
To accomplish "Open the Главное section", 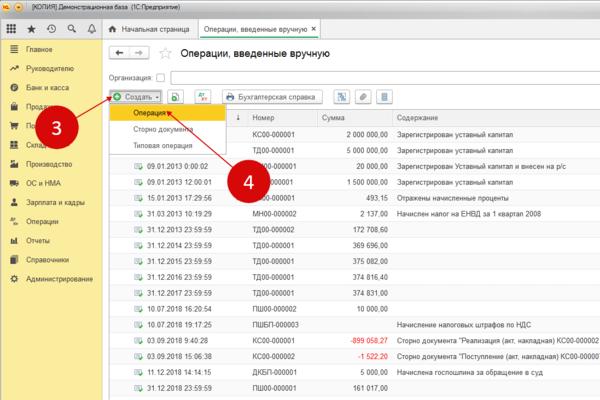I will pos(39,49).
